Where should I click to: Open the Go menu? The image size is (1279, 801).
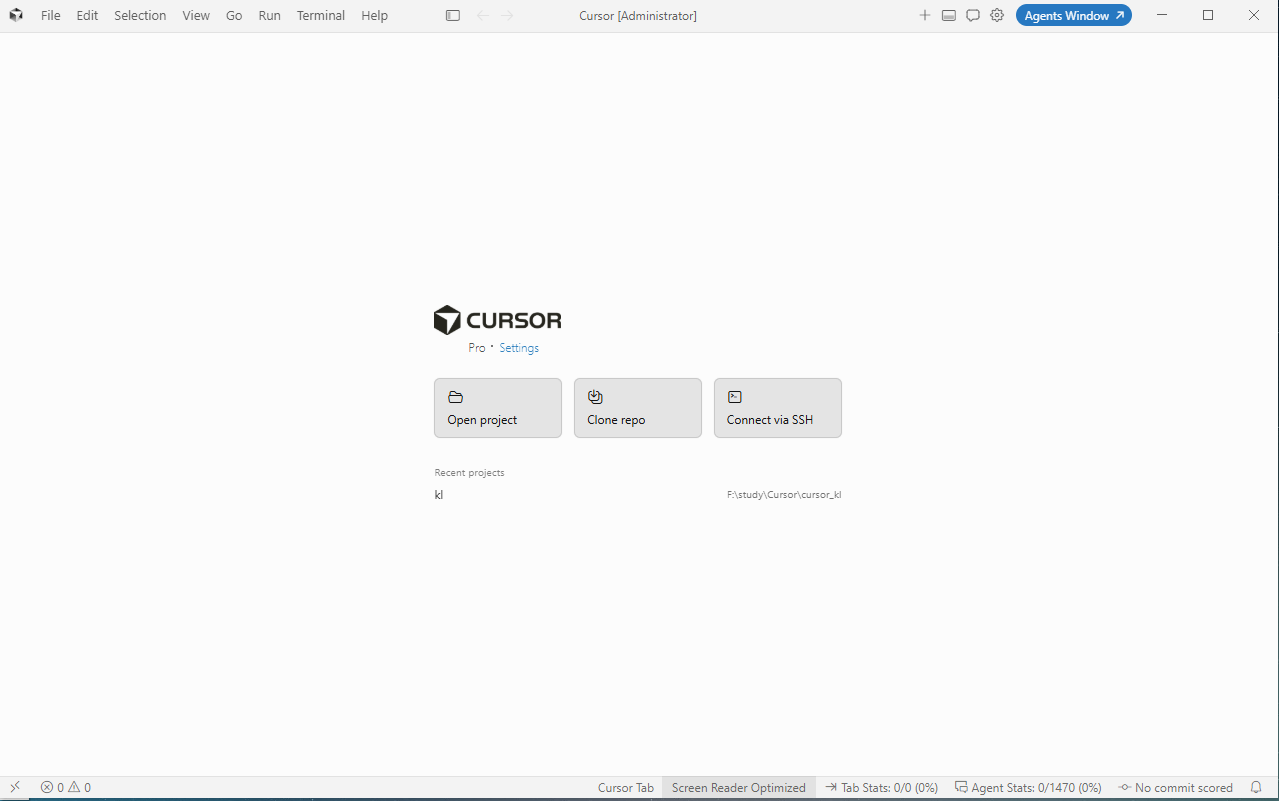[234, 15]
